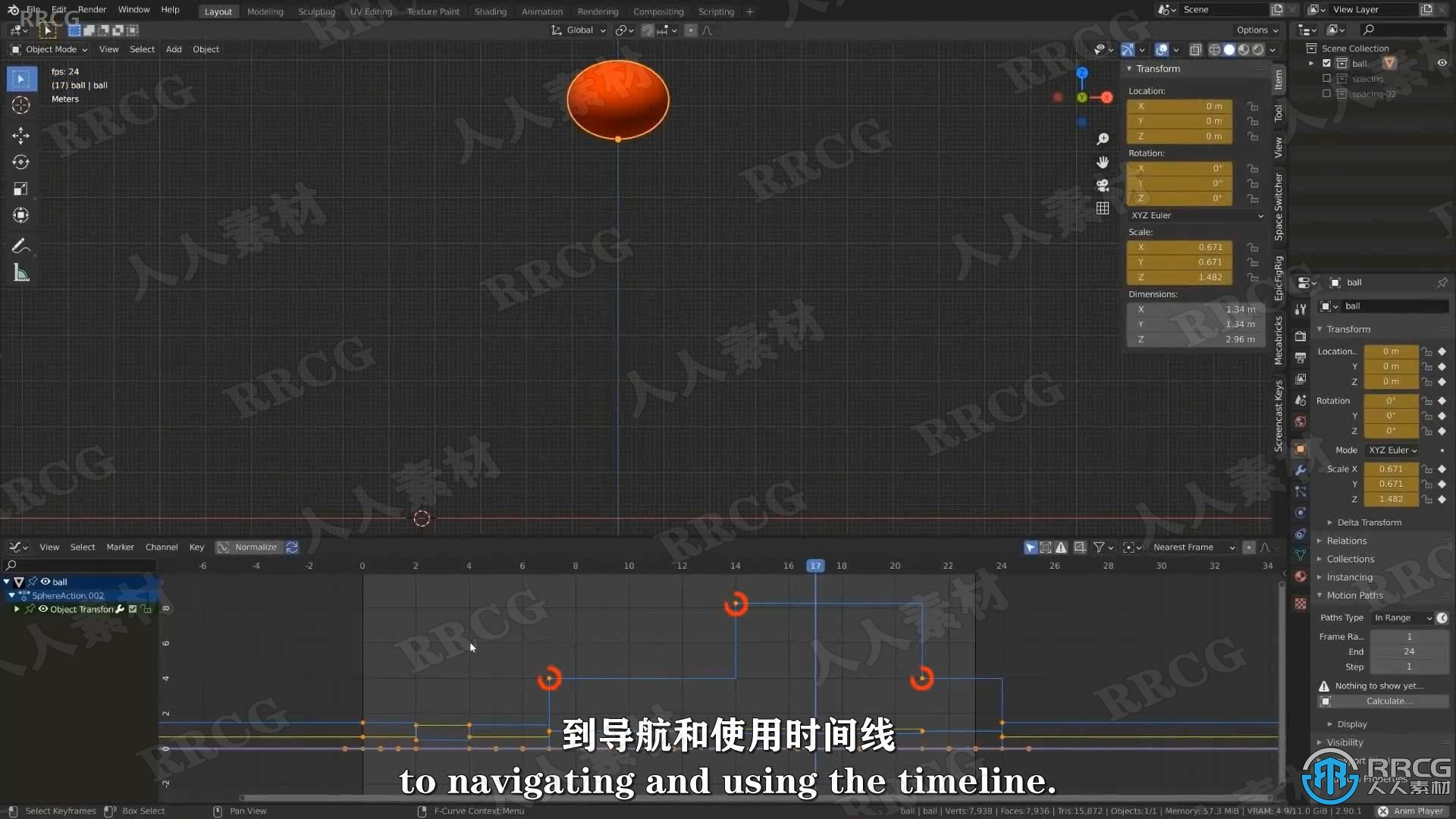Toggle the Normalize button in graph editor
This screenshot has height=819, width=1456.
253,547
